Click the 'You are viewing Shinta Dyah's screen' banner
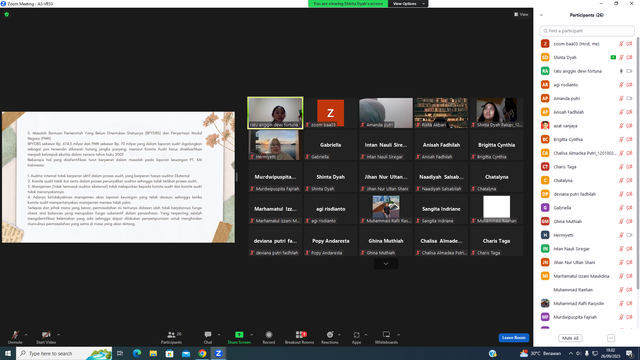Screen dimensions: 640x360 coord(348,4)
